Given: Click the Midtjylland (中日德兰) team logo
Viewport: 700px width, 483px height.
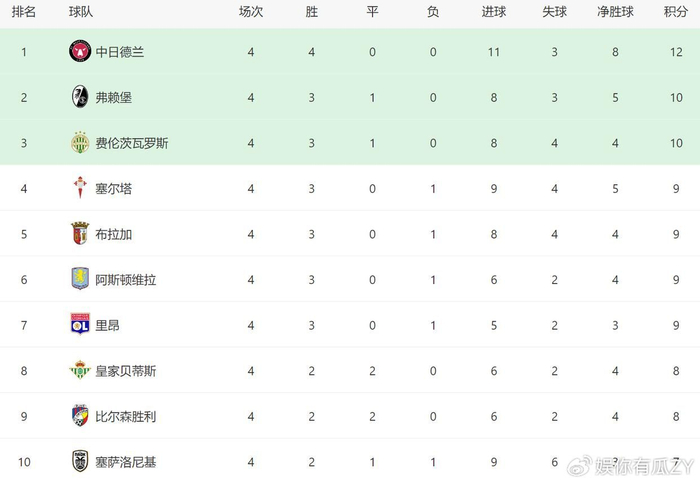Looking at the screenshot, I should (80, 51).
